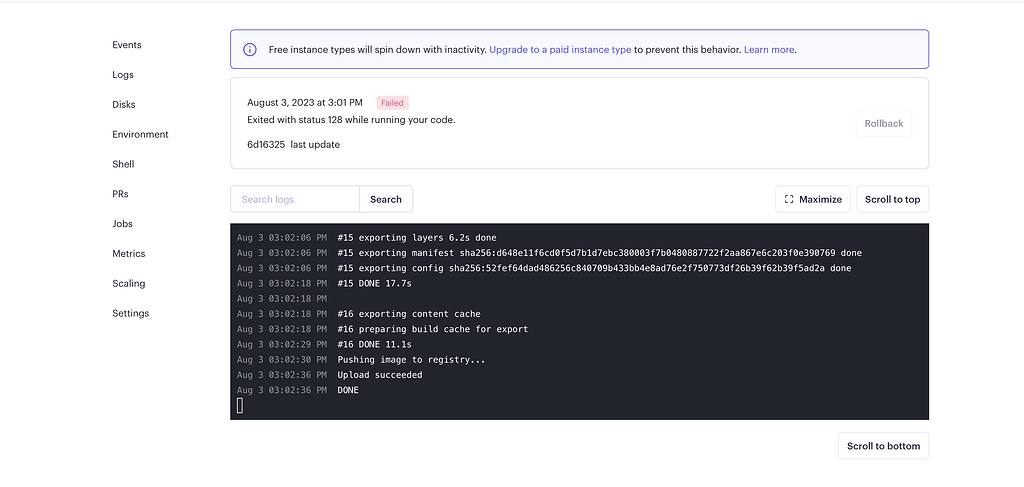
Task: Click the Search button
Action: point(386,199)
